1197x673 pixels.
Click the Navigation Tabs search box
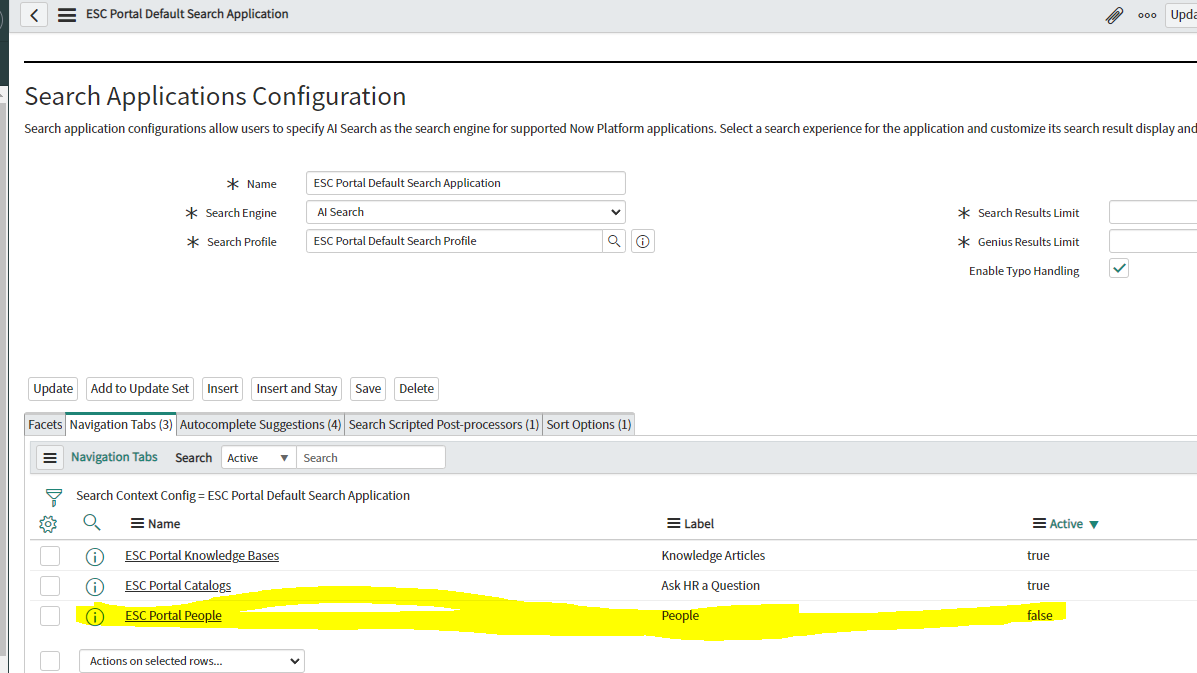click(x=370, y=458)
